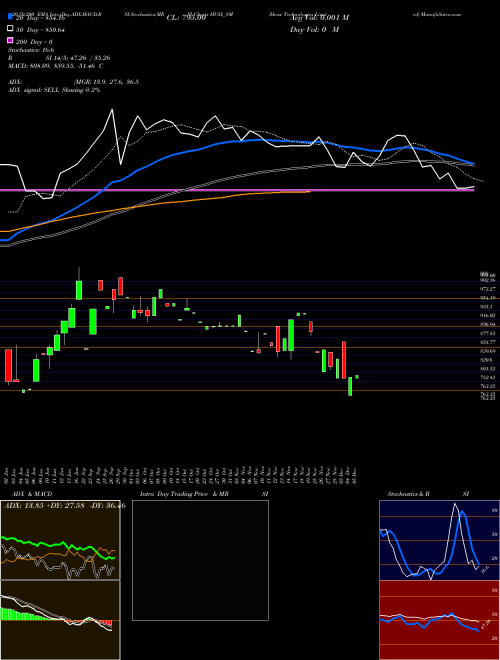Click the last small green candlestick on the right
Screen dimensions: 500x660
[357, 377]
